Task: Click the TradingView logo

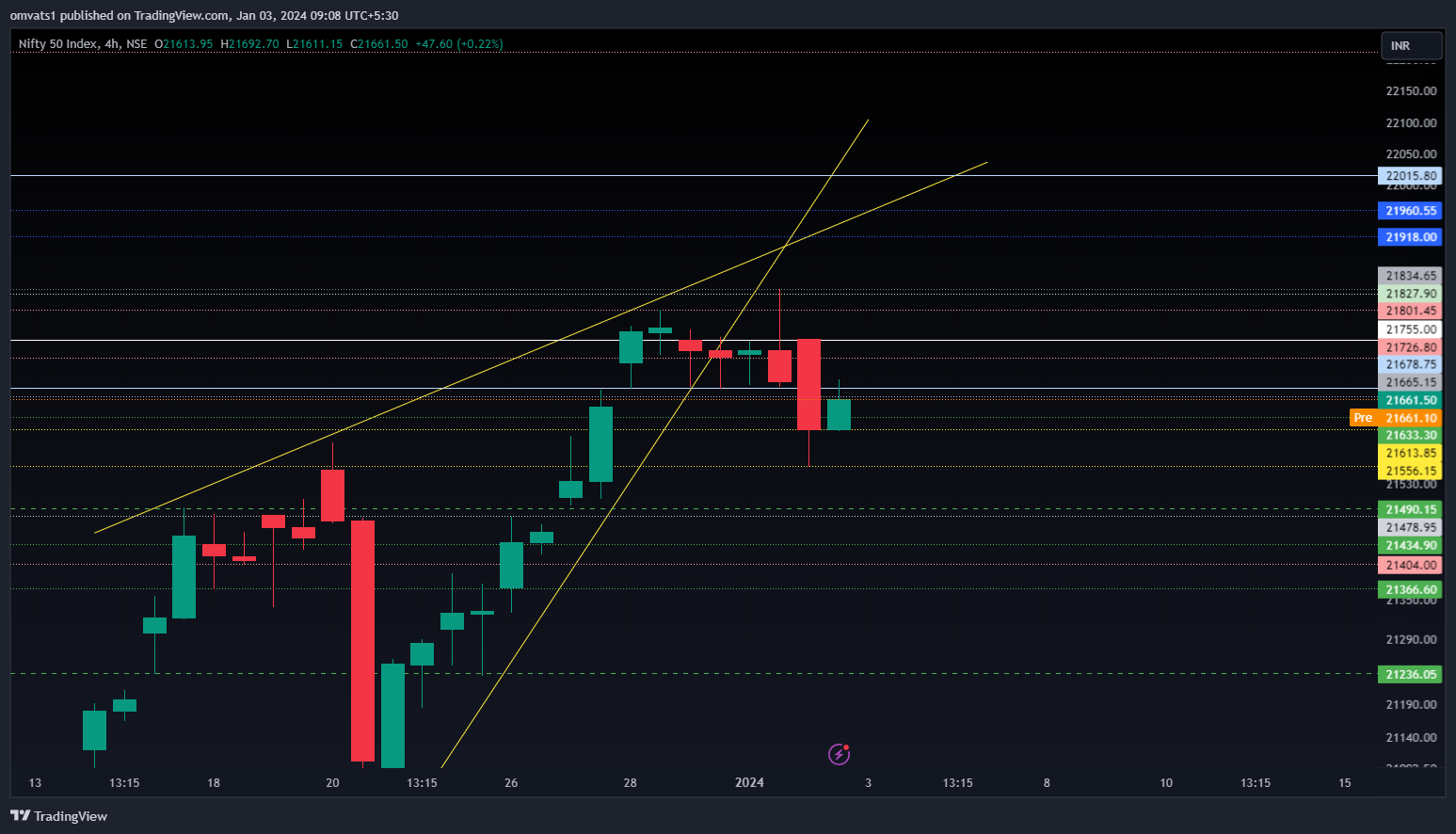Action: pyautogui.click(x=58, y=816)
